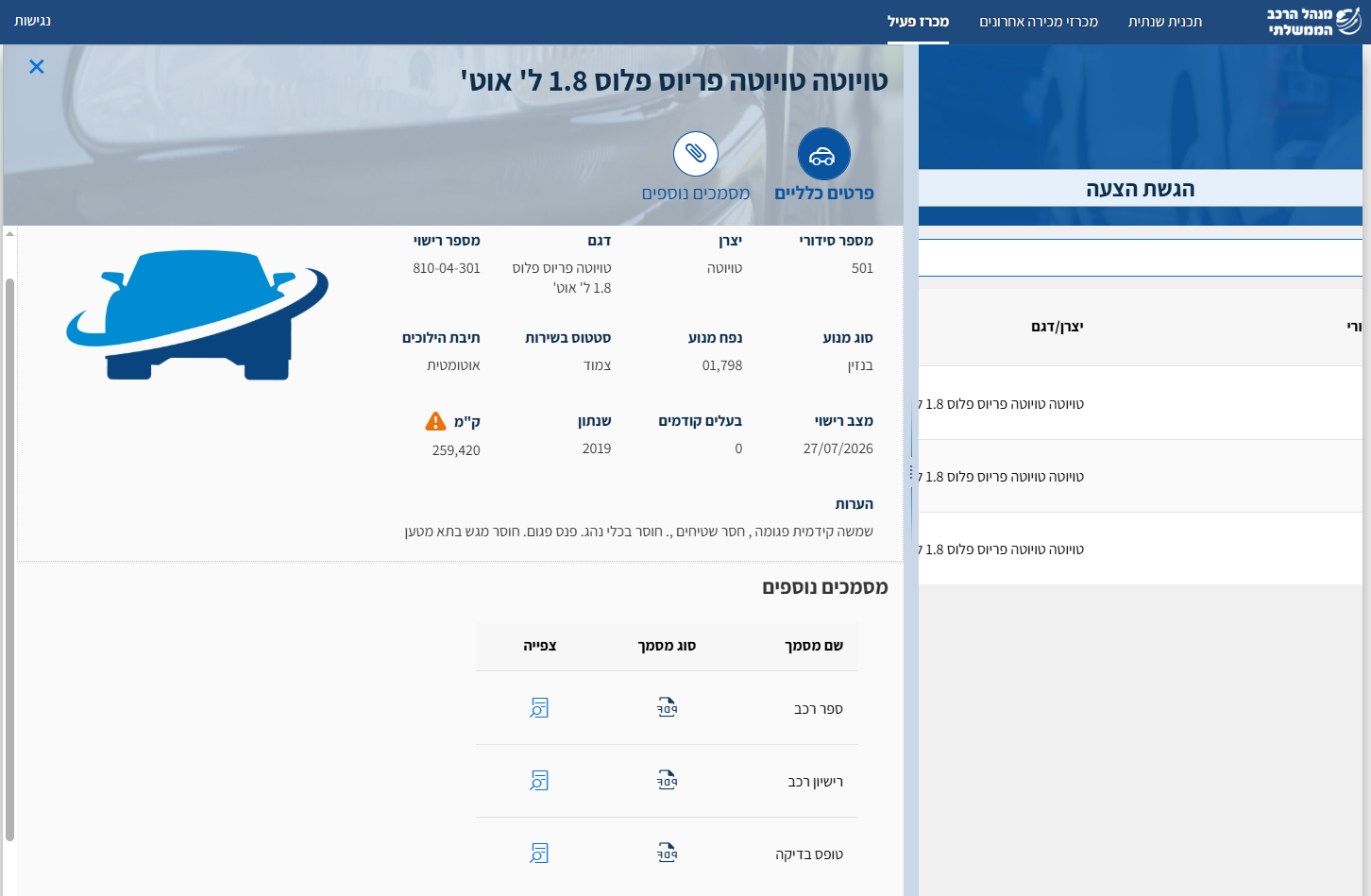This screenshot has width=1371, height=896.
Task: Click the orange warning icon beside ק"מ
Action: (435, 421)
